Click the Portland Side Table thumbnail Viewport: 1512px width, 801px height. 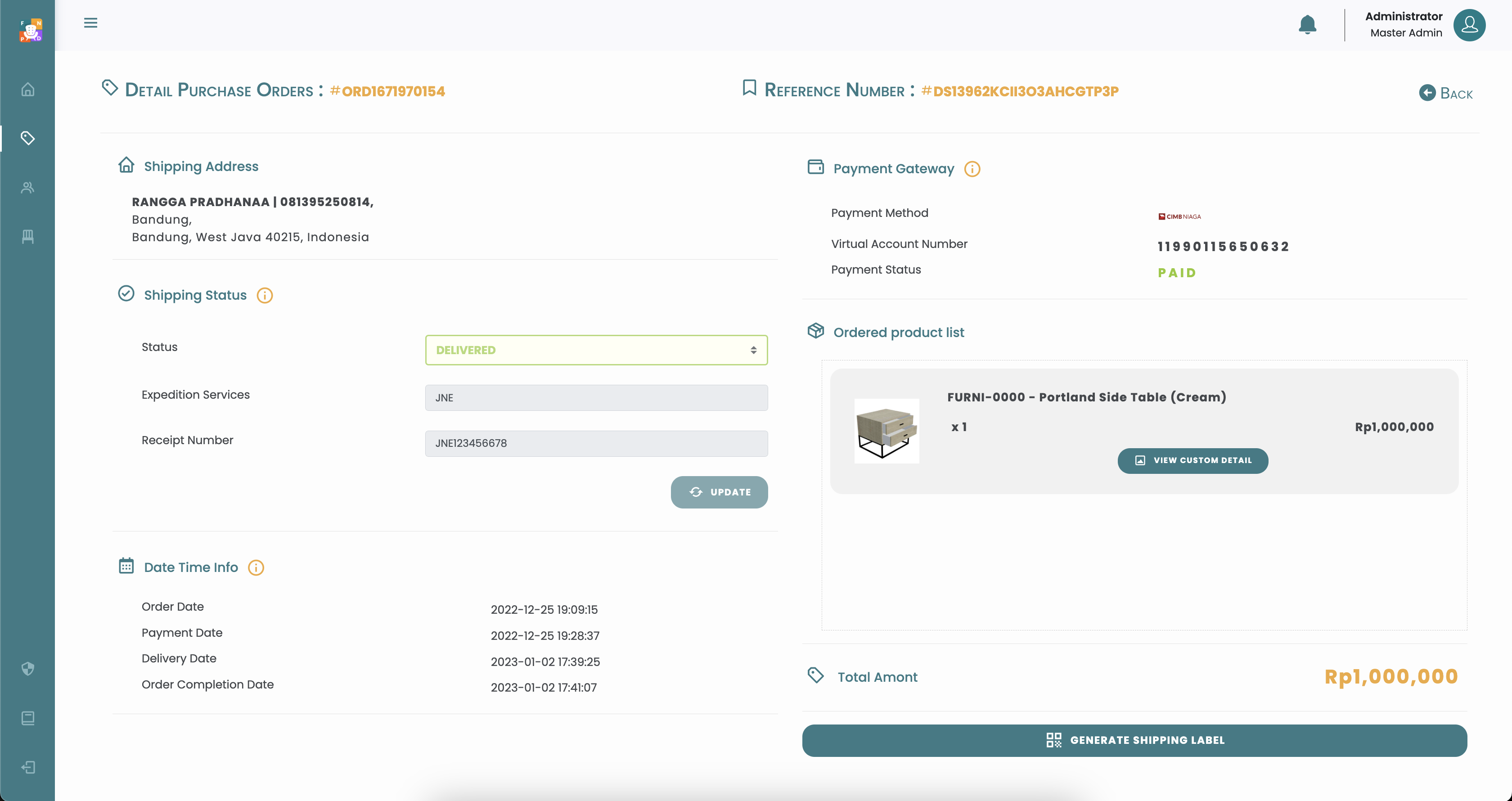click(x=886, y=431)
